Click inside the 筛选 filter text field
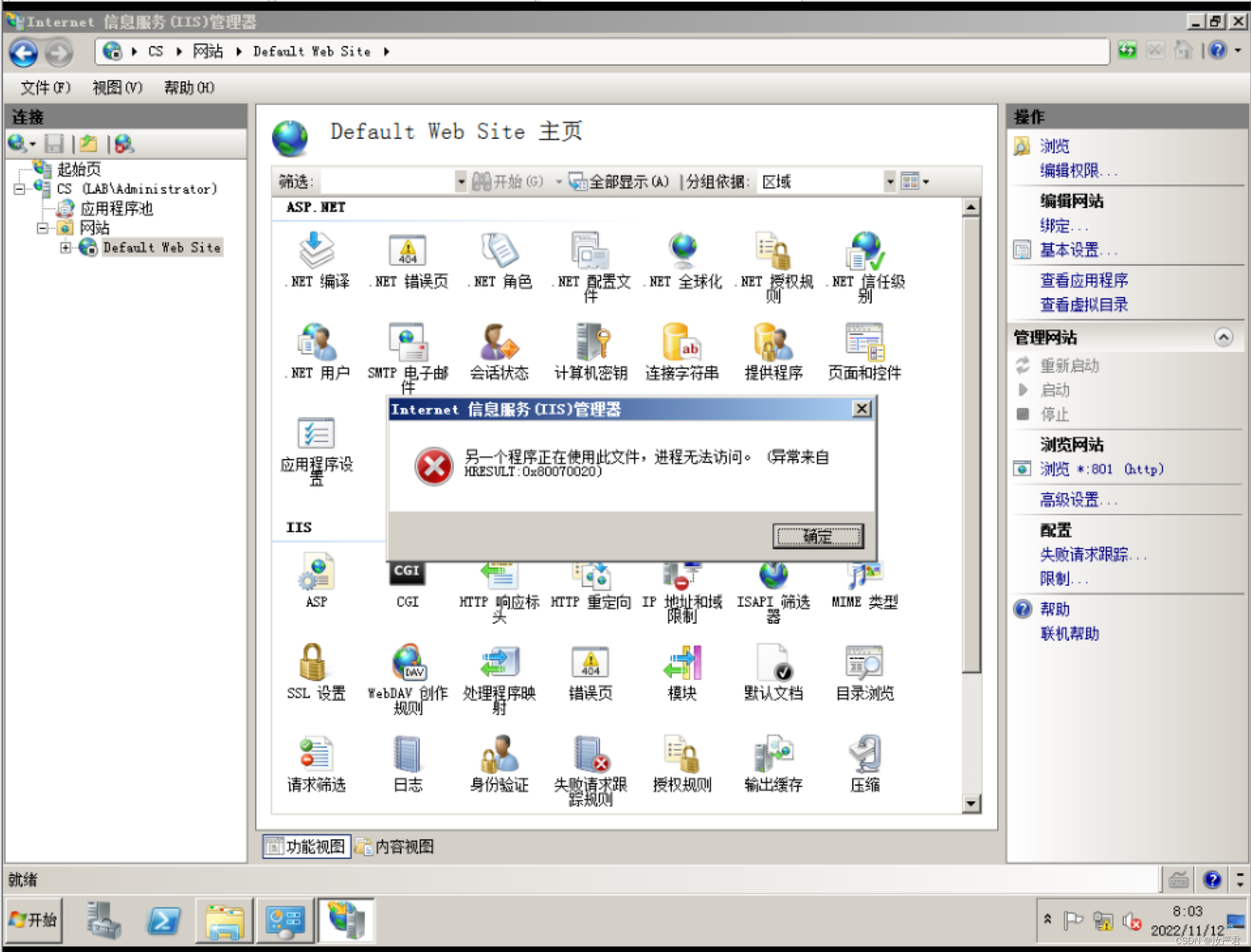This screenshot has width=1251, height=952. pos(388,182)
